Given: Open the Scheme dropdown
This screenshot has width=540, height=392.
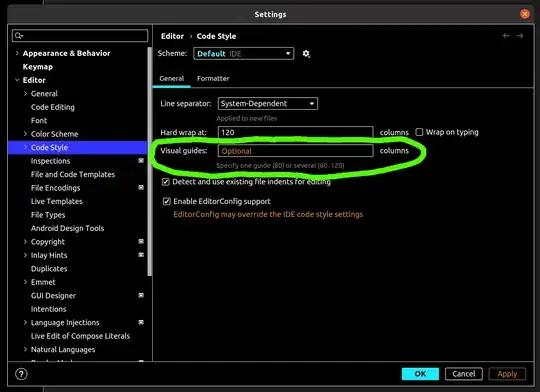Looking at the screenshot, I should coord(243,54).
